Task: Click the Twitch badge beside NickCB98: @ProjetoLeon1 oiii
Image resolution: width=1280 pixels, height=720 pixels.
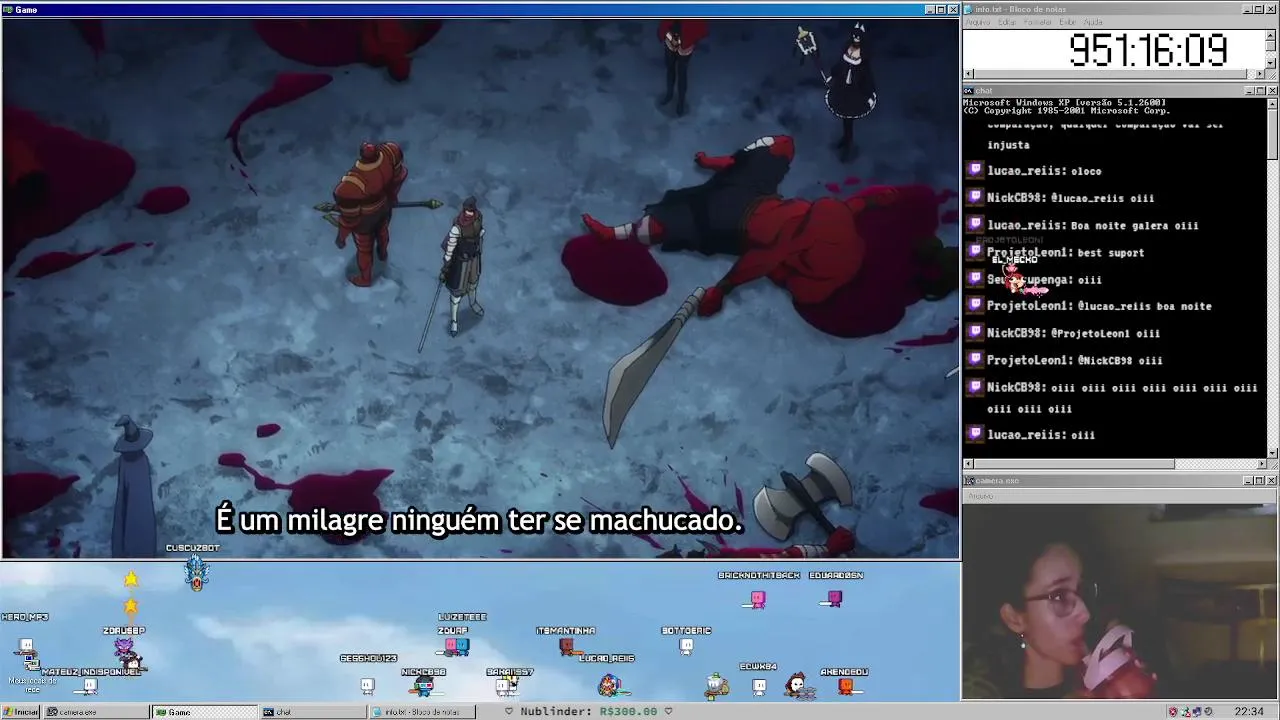Action: [x=976, y=332]
